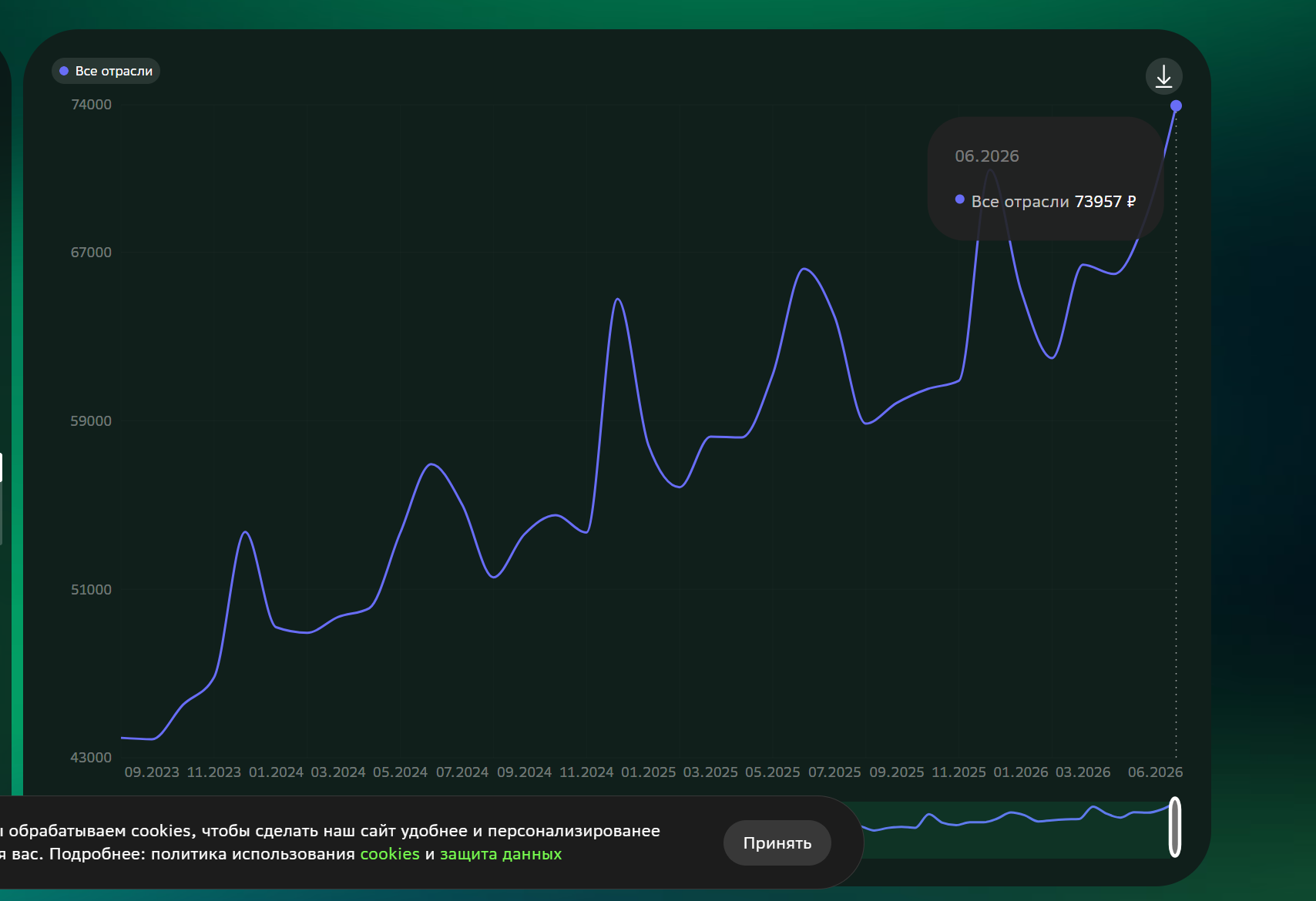Open the «защита данных» link
The height and width of the screenshot is (901, 1316).
[501, 854]
